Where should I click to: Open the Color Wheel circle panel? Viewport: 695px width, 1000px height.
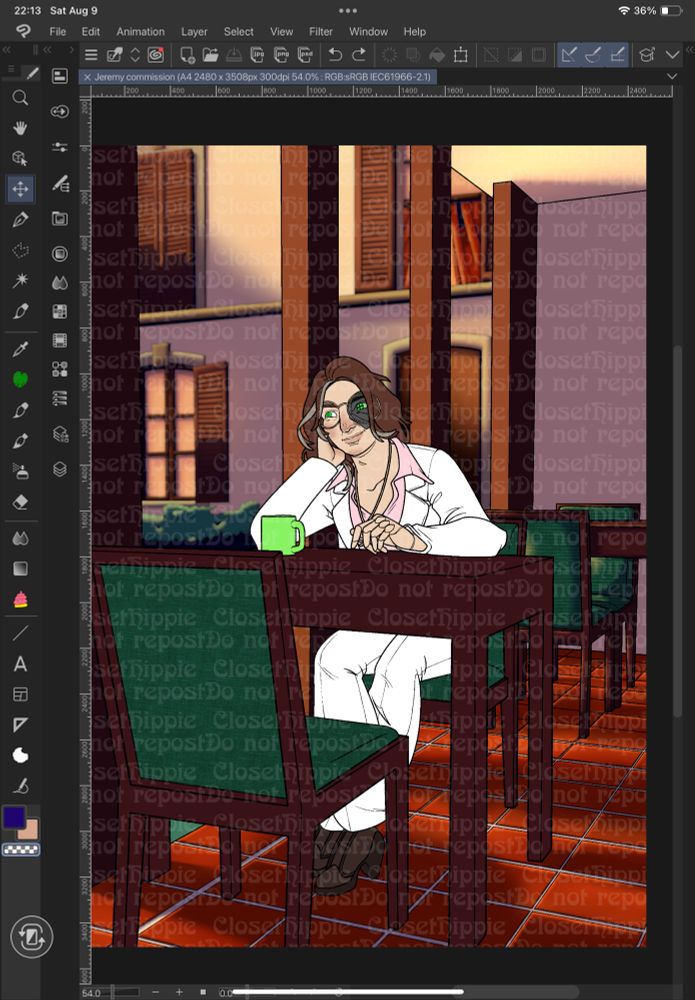click(60, 254)
